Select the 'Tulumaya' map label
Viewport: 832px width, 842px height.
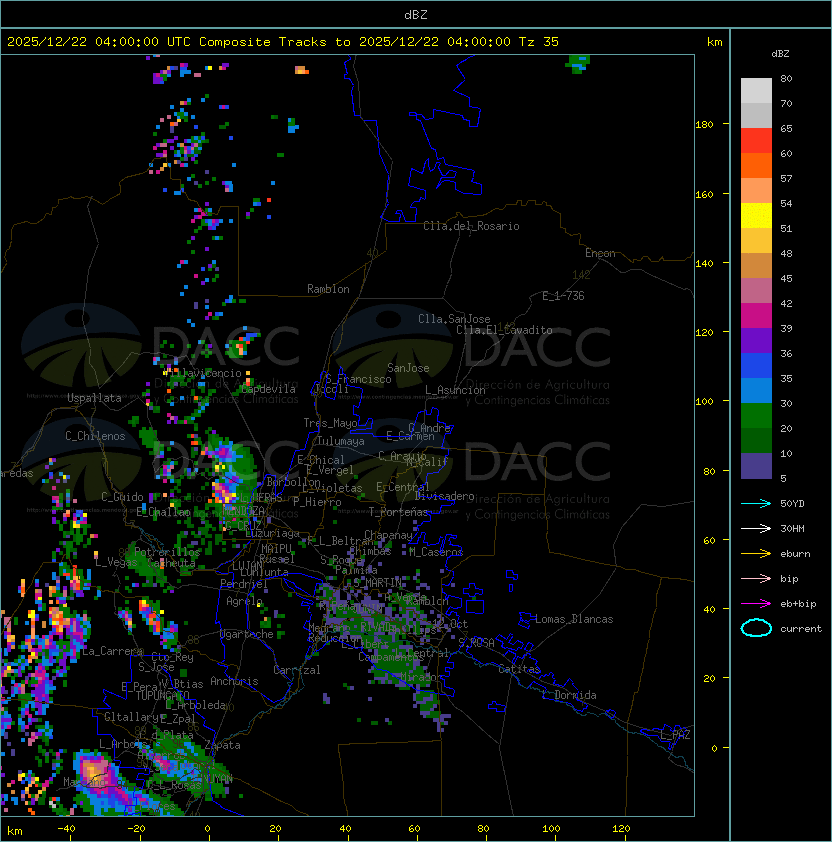(341, 441)
